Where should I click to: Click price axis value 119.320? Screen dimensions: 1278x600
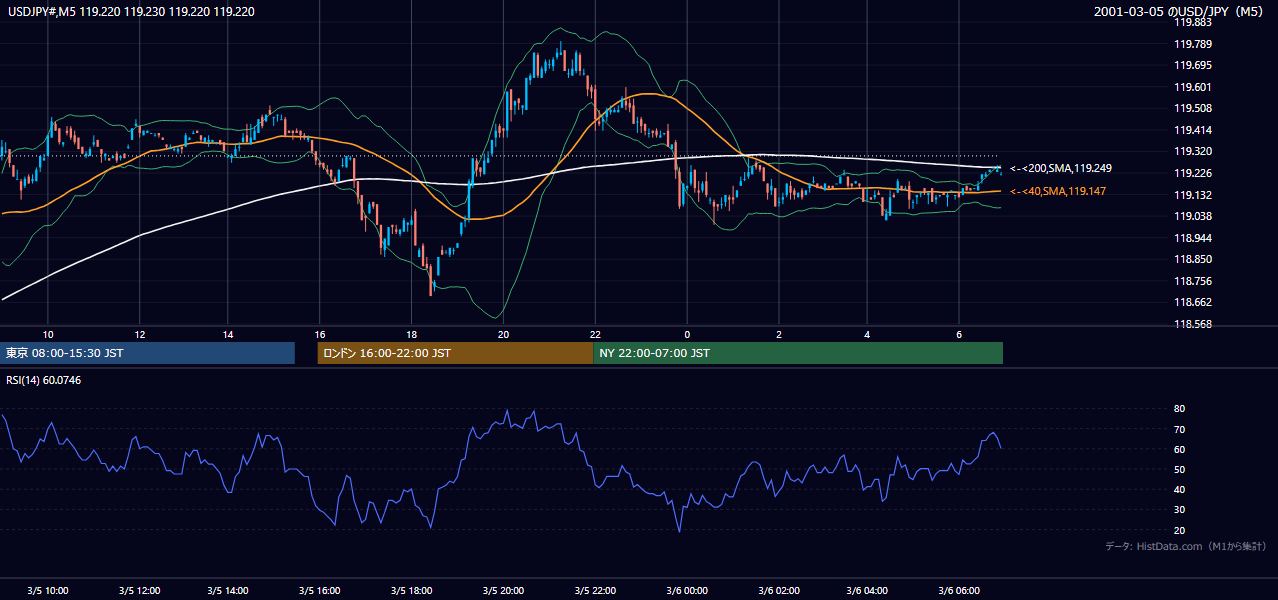point(1192,152)
